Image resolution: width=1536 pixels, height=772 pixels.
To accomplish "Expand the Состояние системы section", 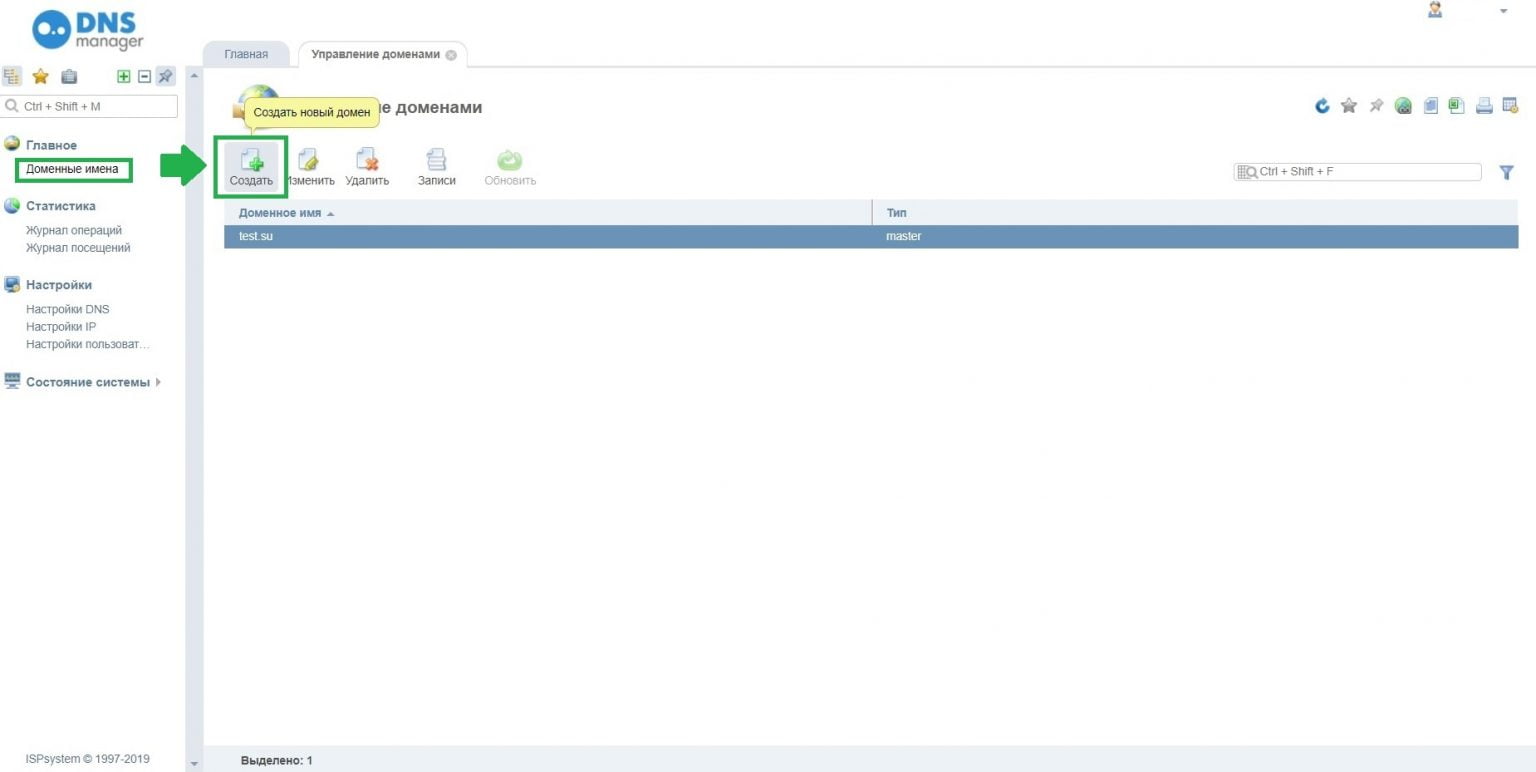I will (88, 382).
